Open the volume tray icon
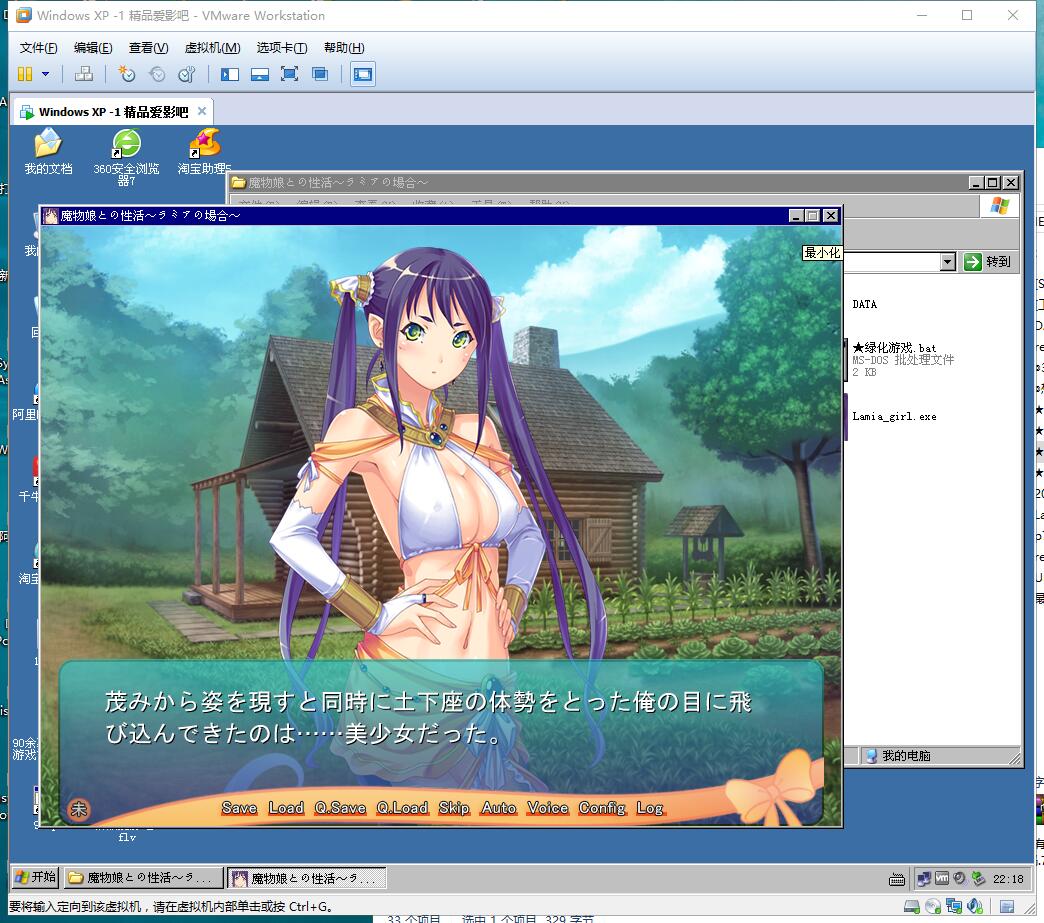Viewport: 1044px width, 923px height. [x=959, y=878]
